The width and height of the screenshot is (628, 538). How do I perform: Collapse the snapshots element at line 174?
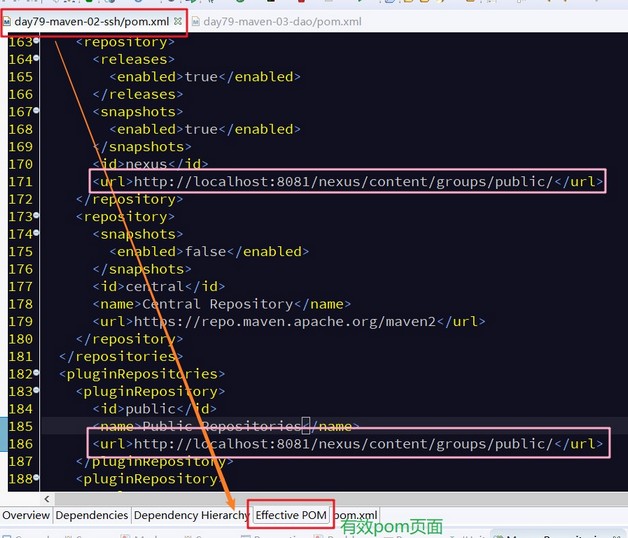click(x=36, y=232)
